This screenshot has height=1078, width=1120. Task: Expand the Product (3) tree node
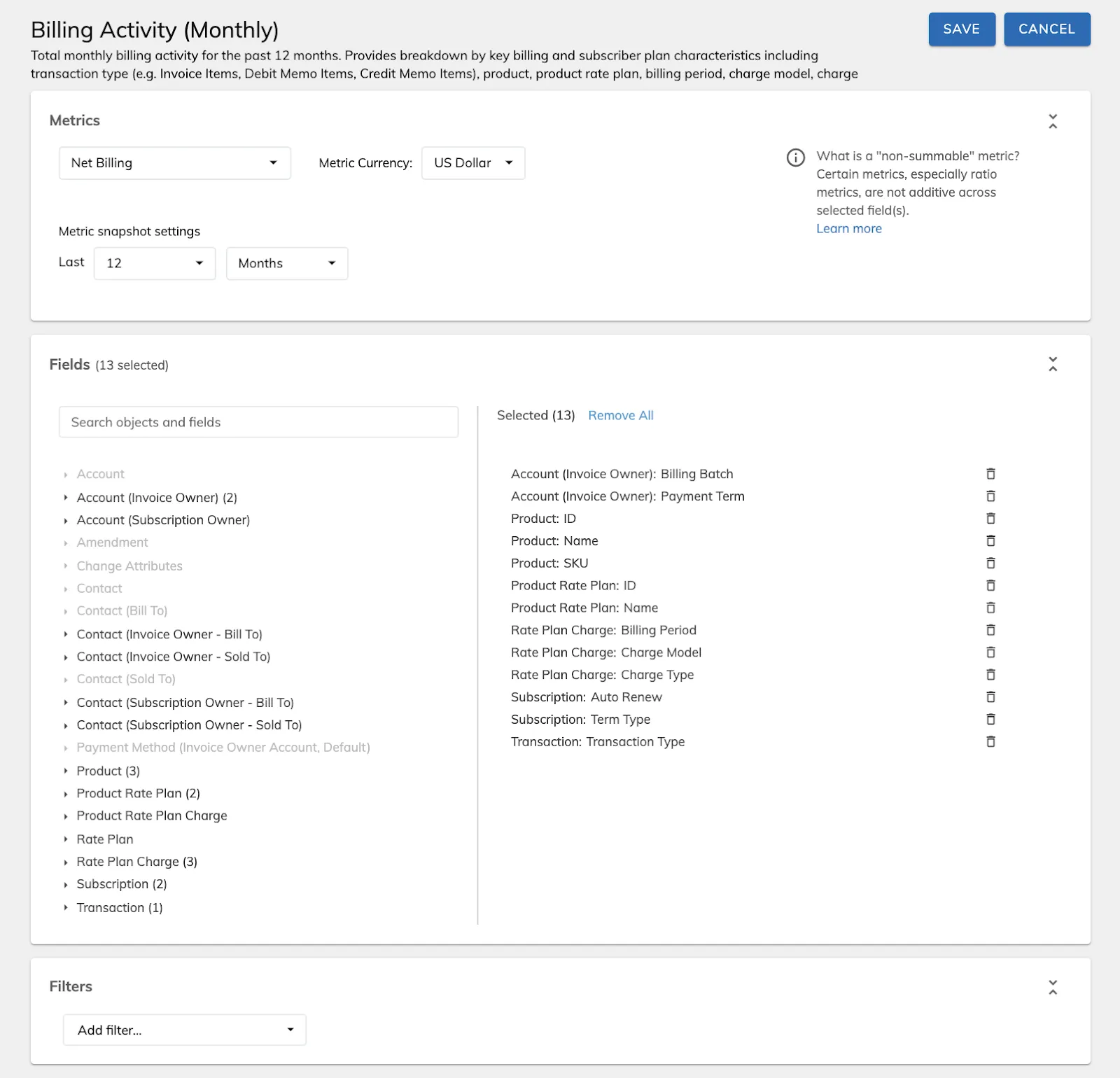[x=66, y=771]
